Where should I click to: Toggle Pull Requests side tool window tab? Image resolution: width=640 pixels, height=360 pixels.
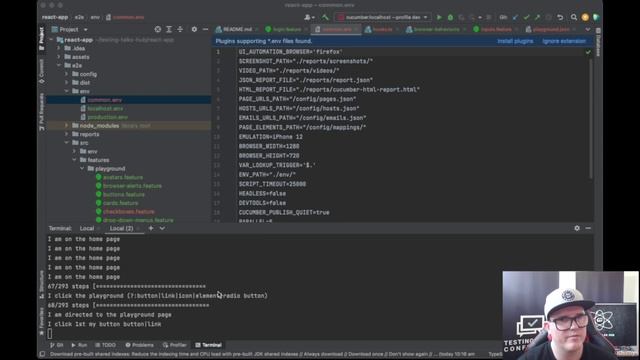42,111
